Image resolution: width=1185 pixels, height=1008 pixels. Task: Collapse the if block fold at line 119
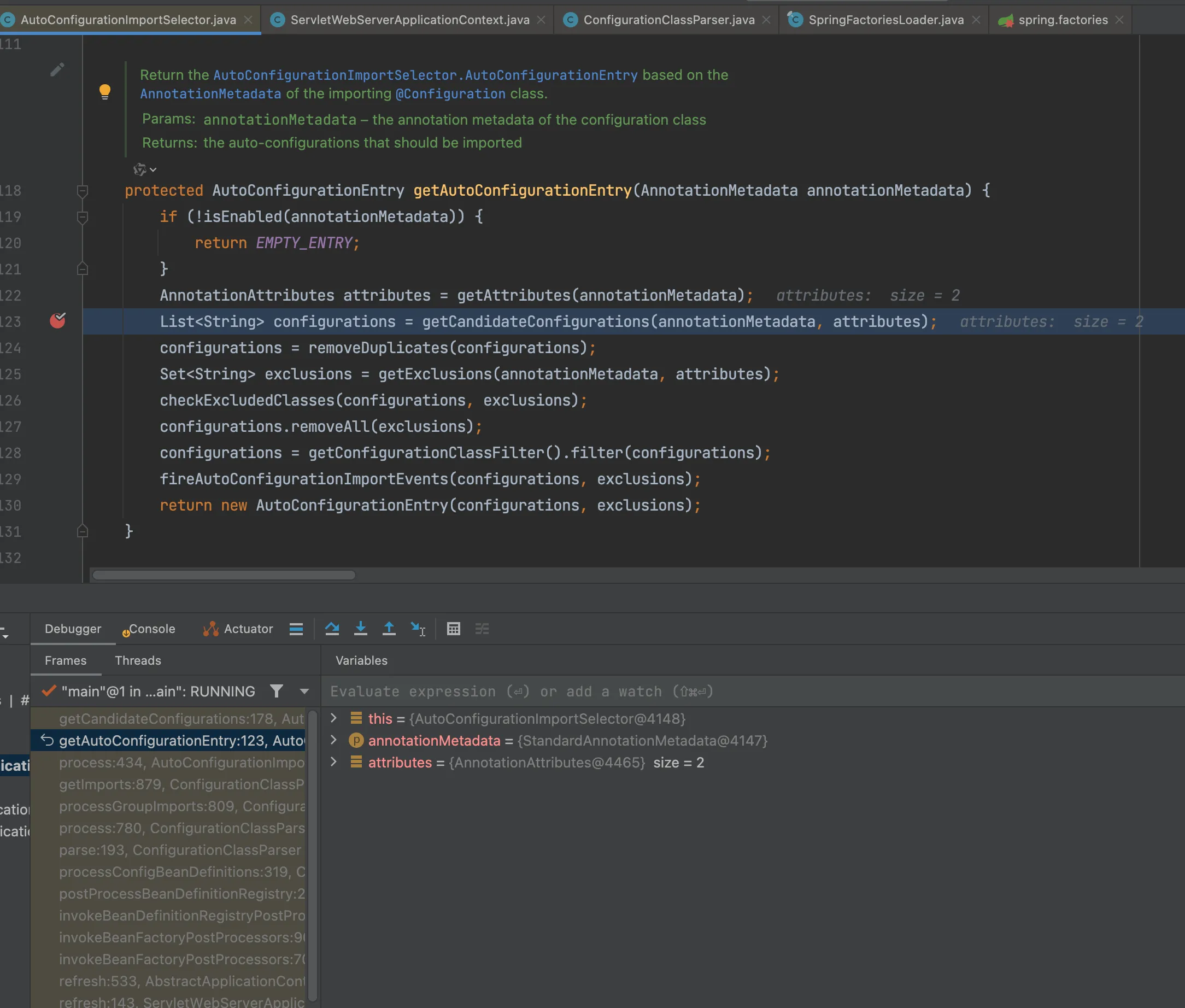click(x=83, y=217)
